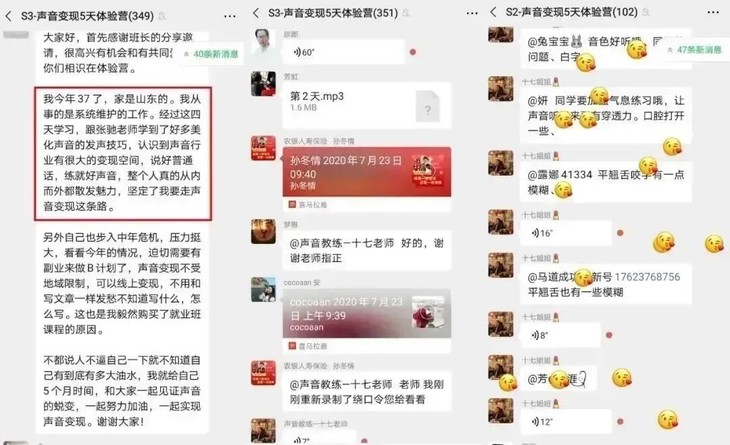730x445 pixels.
Task: Jump to 47 new messages
Action: point(695,49)
